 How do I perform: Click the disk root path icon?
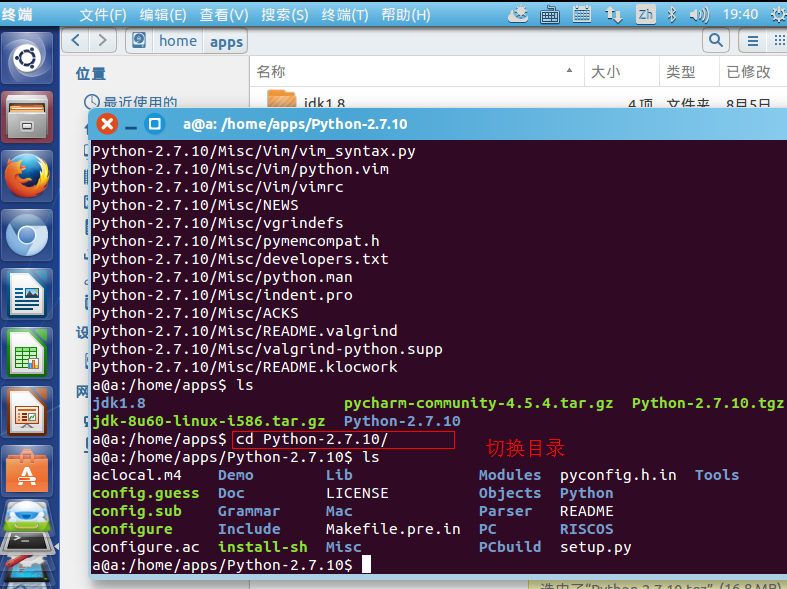[x=139, y=41]
